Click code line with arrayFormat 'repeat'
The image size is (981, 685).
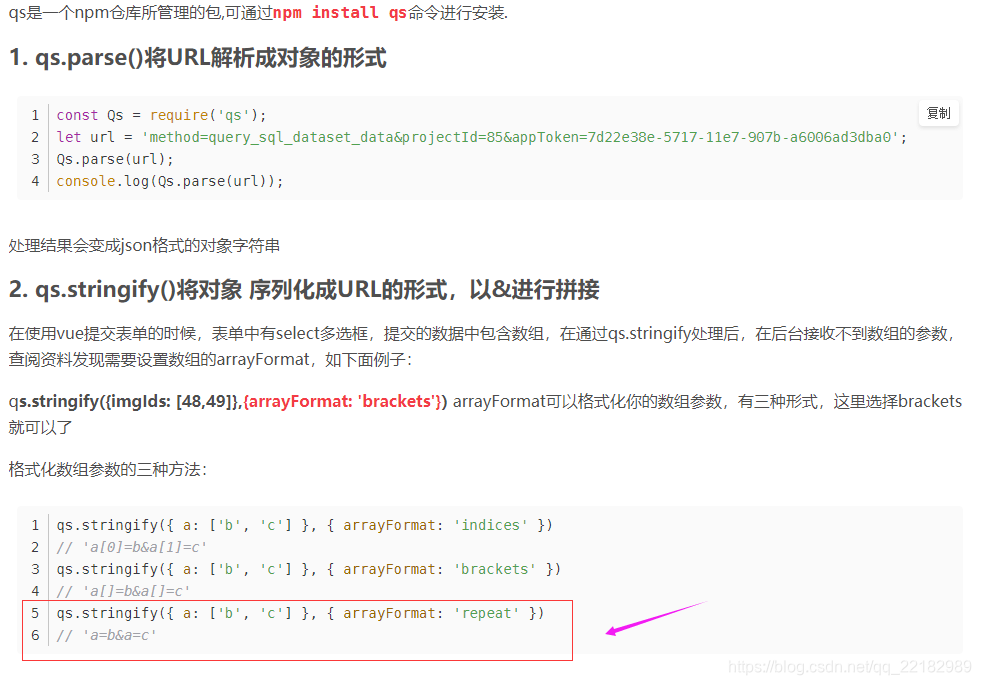[x=300, y=613]
